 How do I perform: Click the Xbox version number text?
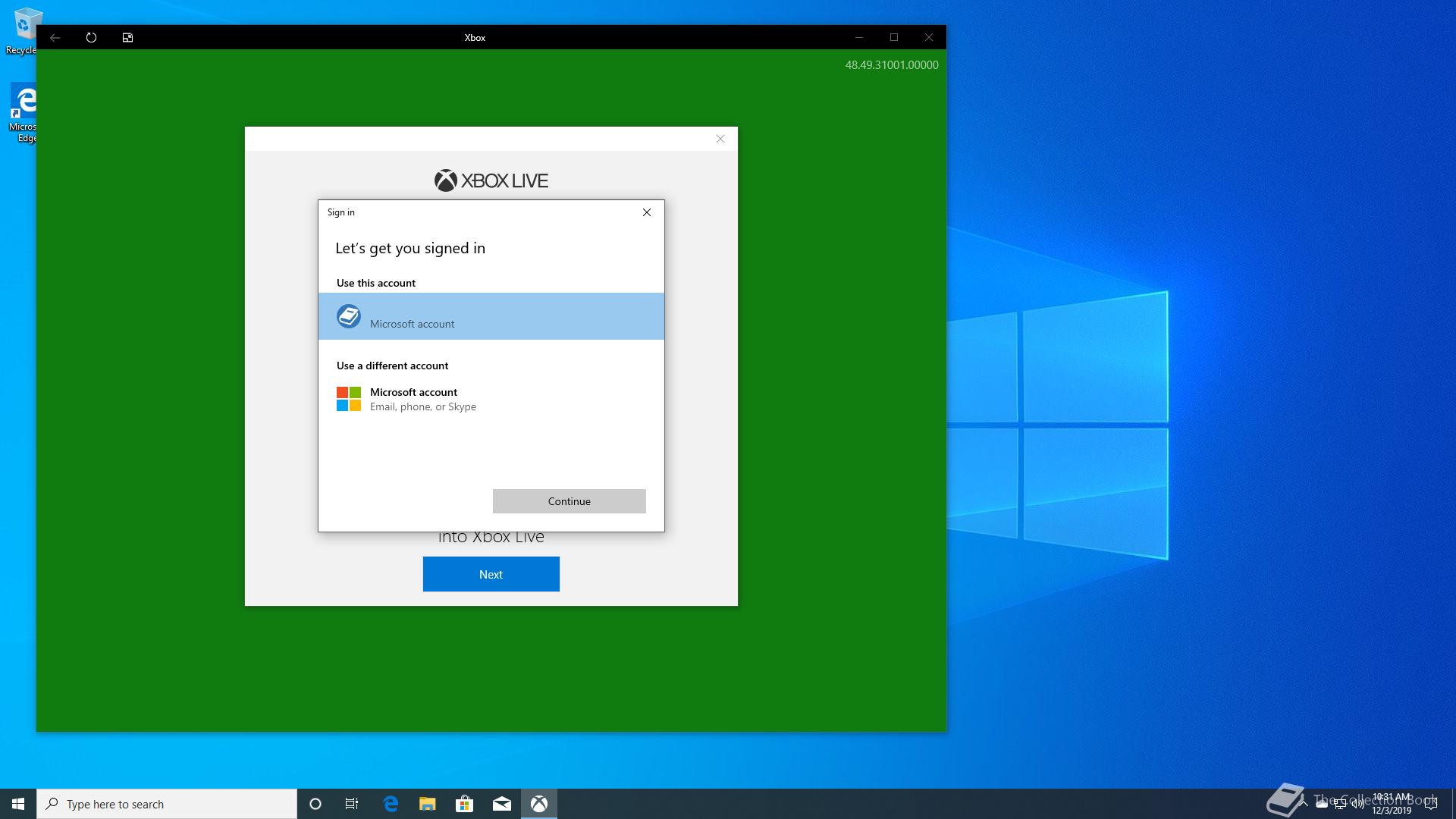click(x=892, y=65)
